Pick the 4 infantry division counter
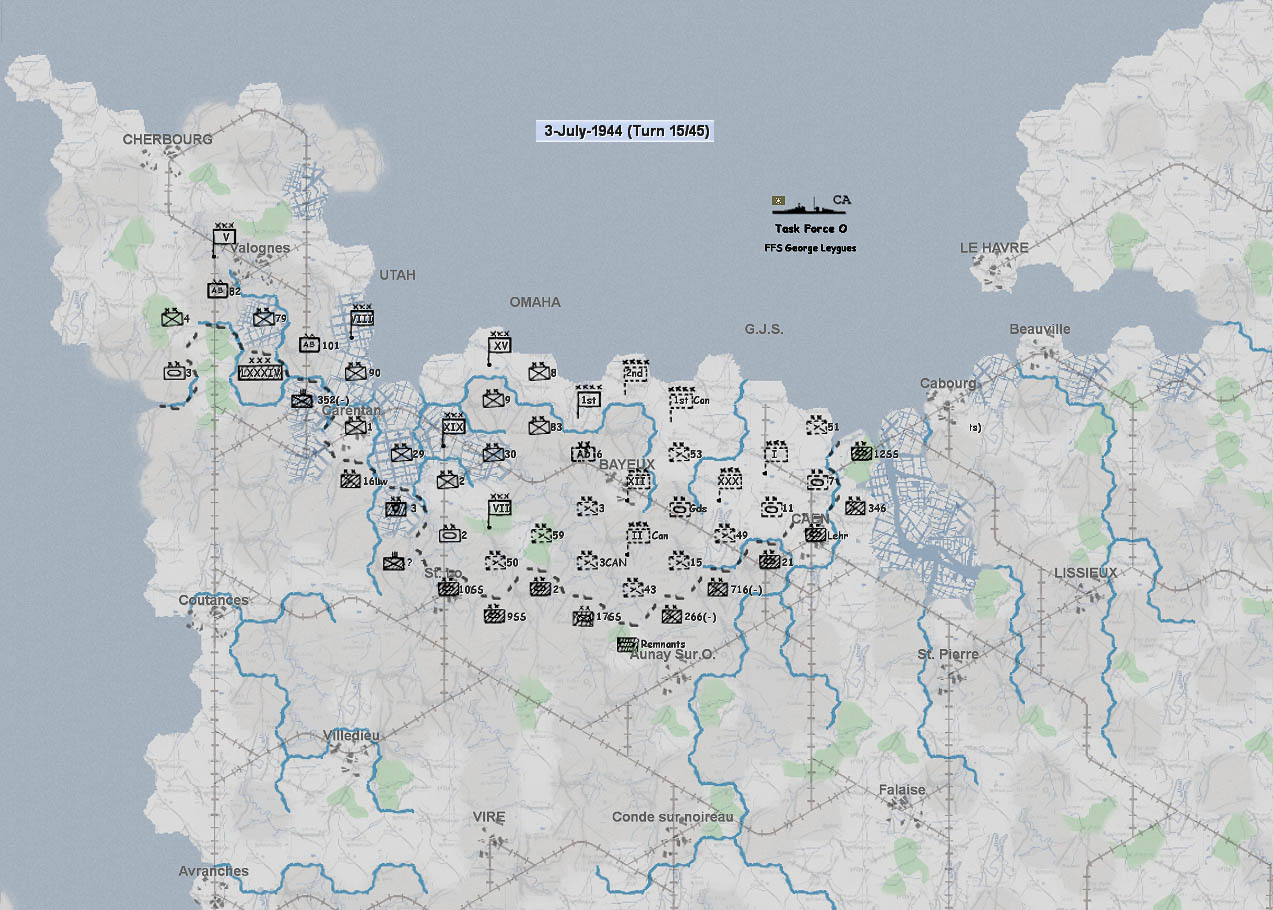Image resolution: width=1273 pixels, height=910 pixels. coord(172,318)
